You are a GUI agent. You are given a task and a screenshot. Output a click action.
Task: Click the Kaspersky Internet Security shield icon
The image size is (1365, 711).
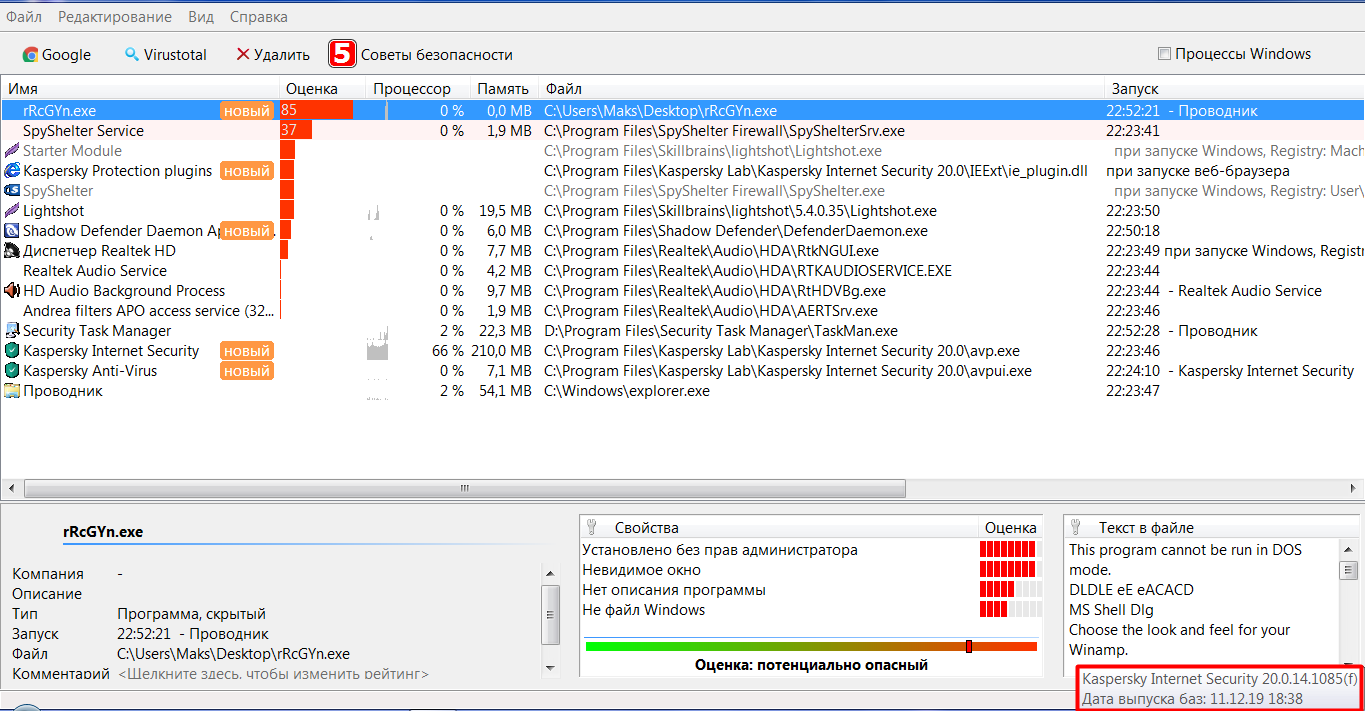click(12, 351)
